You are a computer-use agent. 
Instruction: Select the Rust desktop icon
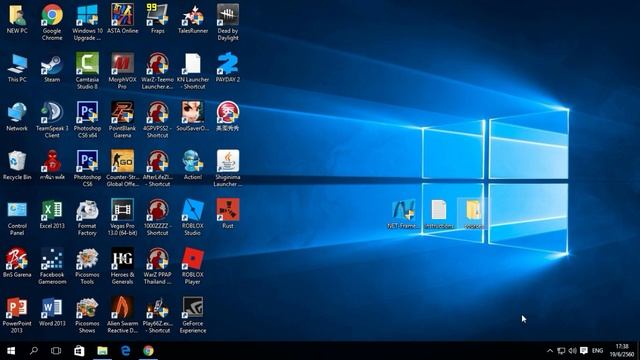(x=228, y=214)
